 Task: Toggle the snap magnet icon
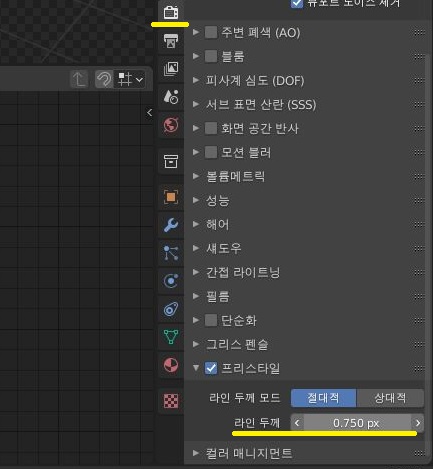pyautogui.click(x=104, y=80)
